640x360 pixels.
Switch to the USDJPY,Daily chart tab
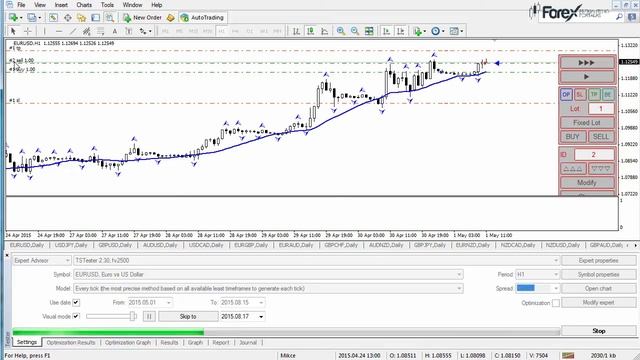(x=71, y=245)
